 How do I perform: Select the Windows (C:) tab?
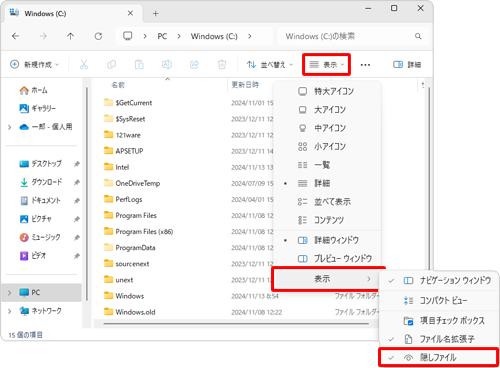point(74,13)
